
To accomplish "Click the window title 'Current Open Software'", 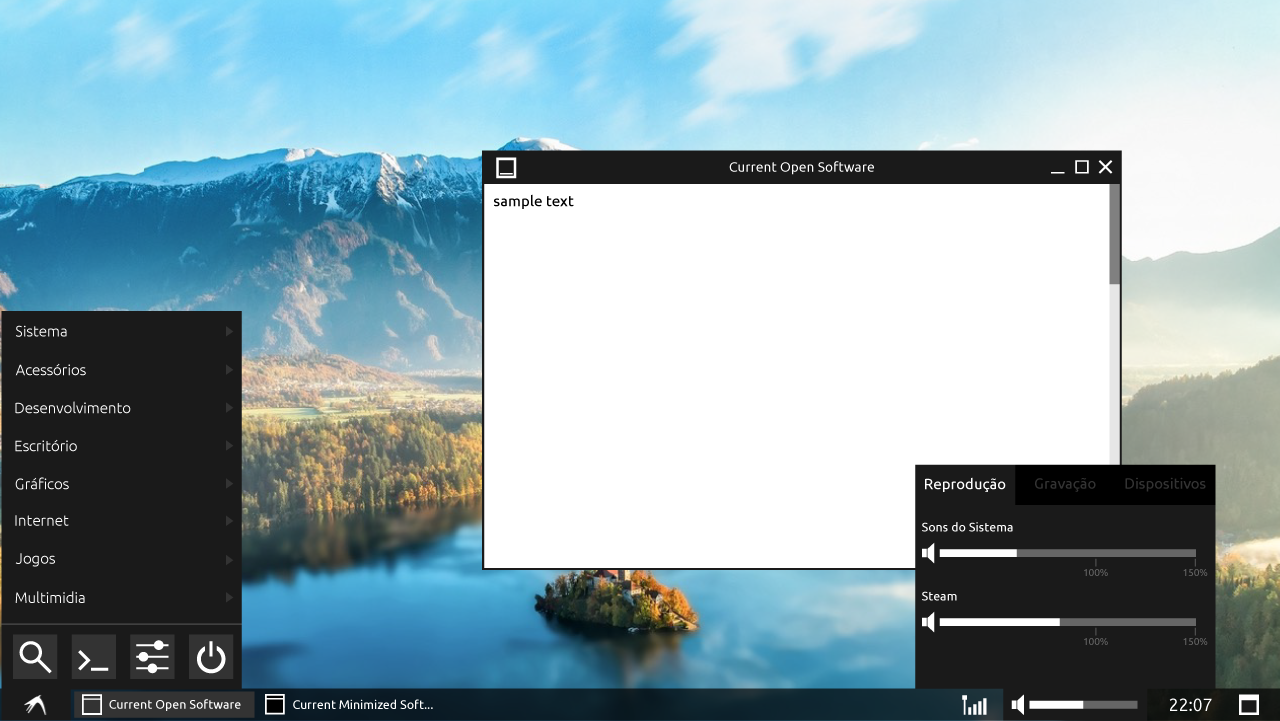I will coord(802,167).
